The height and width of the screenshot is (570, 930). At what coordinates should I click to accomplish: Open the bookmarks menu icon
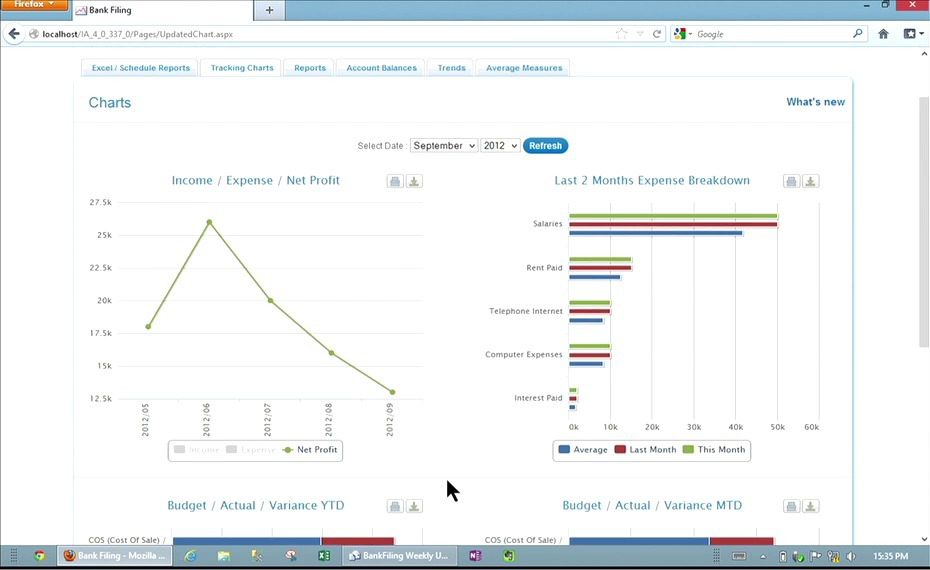point(913,34)
